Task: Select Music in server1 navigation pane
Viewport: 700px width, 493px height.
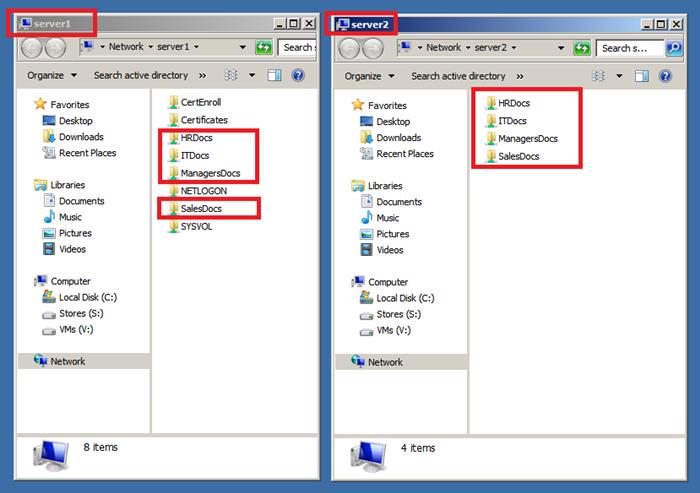Action: coord(62,217)
